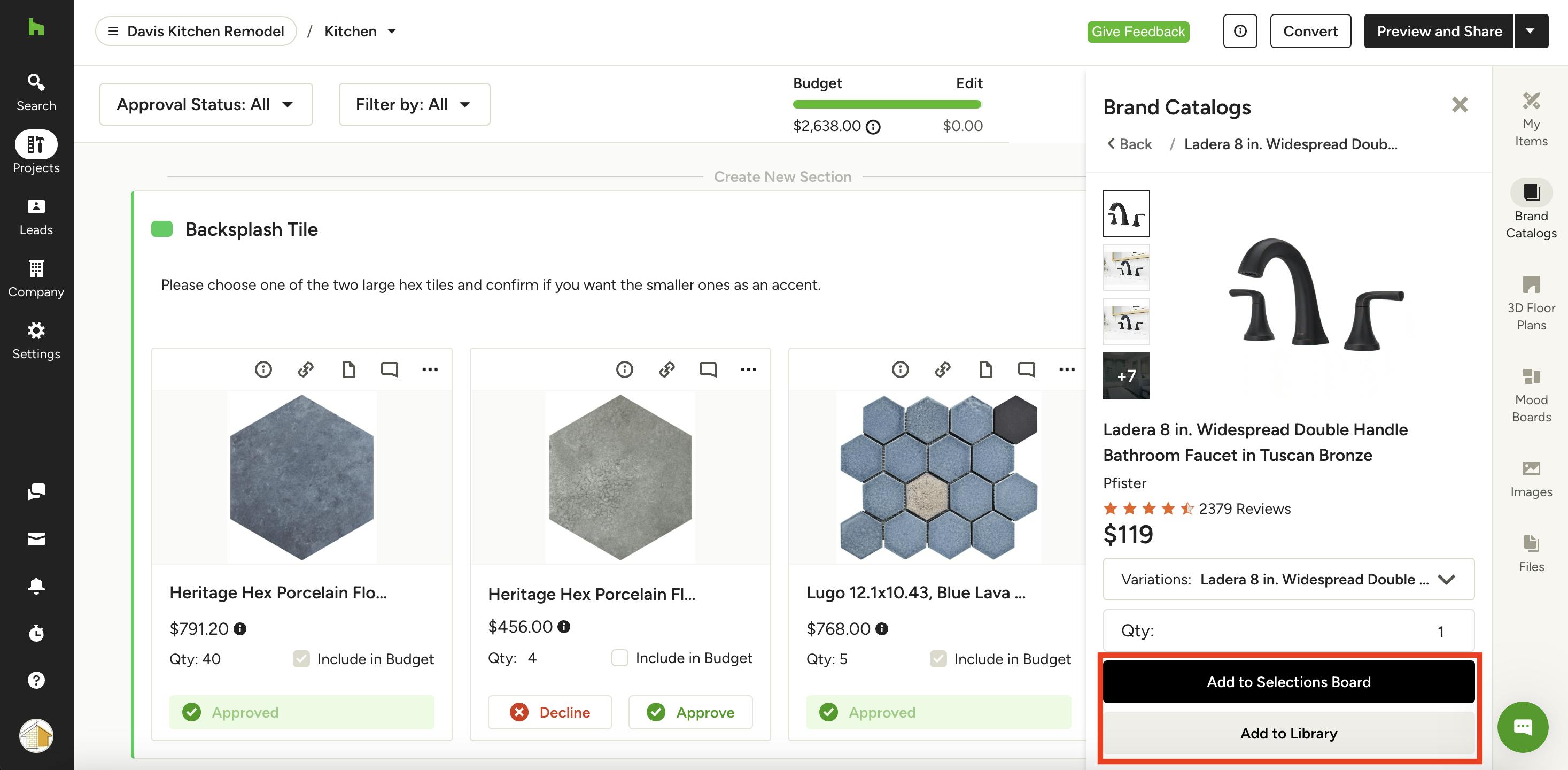Click comment icon on $456.00 Heritage Hex card
Viewport: 1568px width, 770px height.
(x=708, y=369)
